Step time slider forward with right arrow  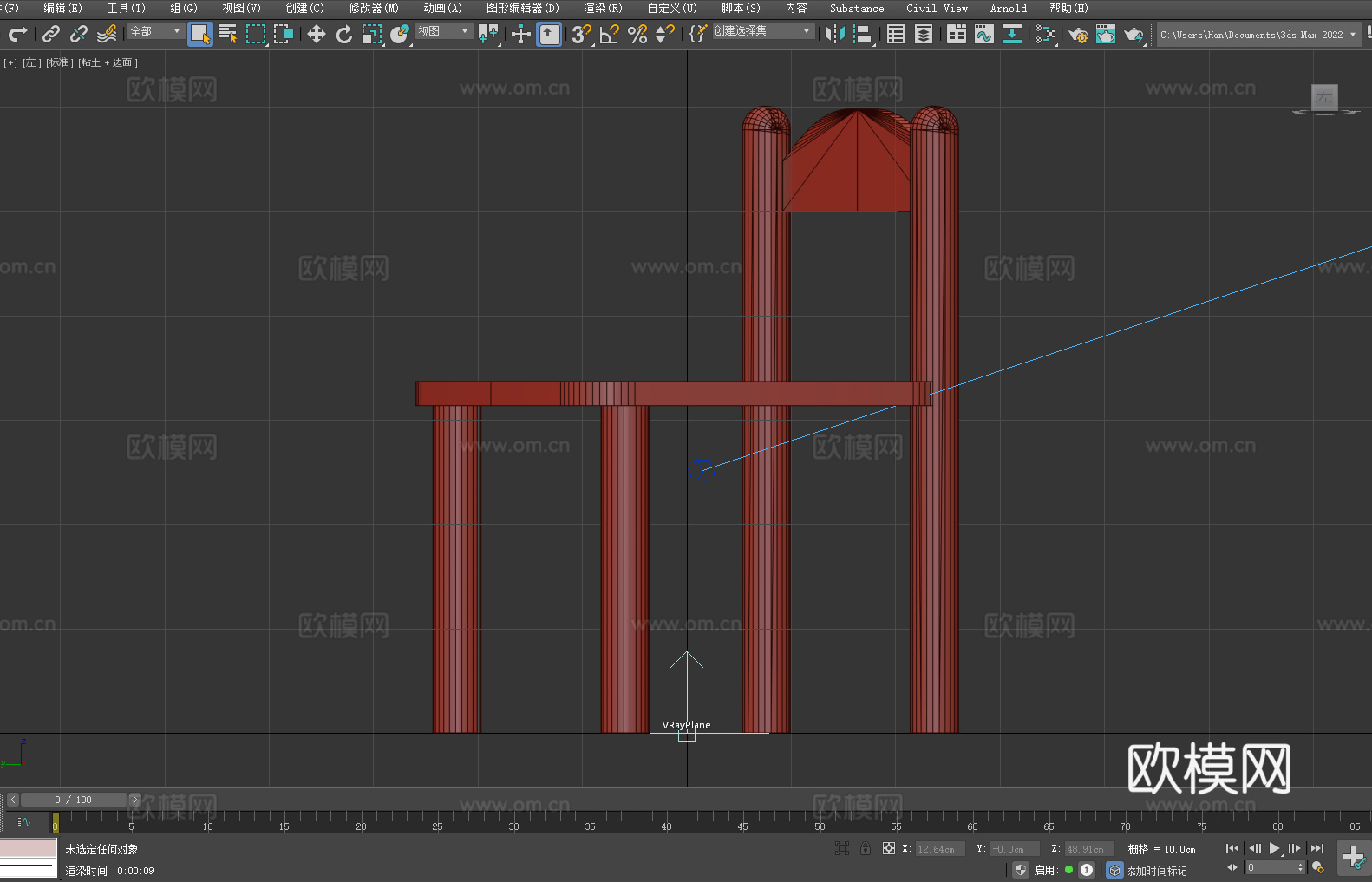point(134,800)
